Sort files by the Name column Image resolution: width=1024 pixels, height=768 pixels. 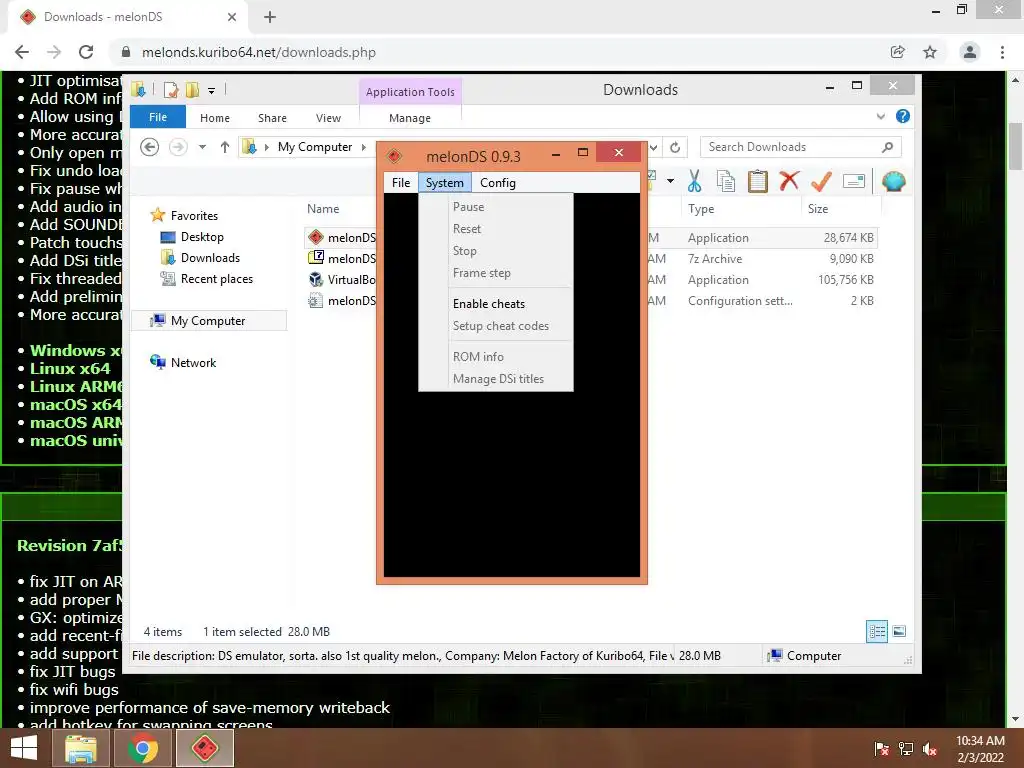(x=323, y=209)
